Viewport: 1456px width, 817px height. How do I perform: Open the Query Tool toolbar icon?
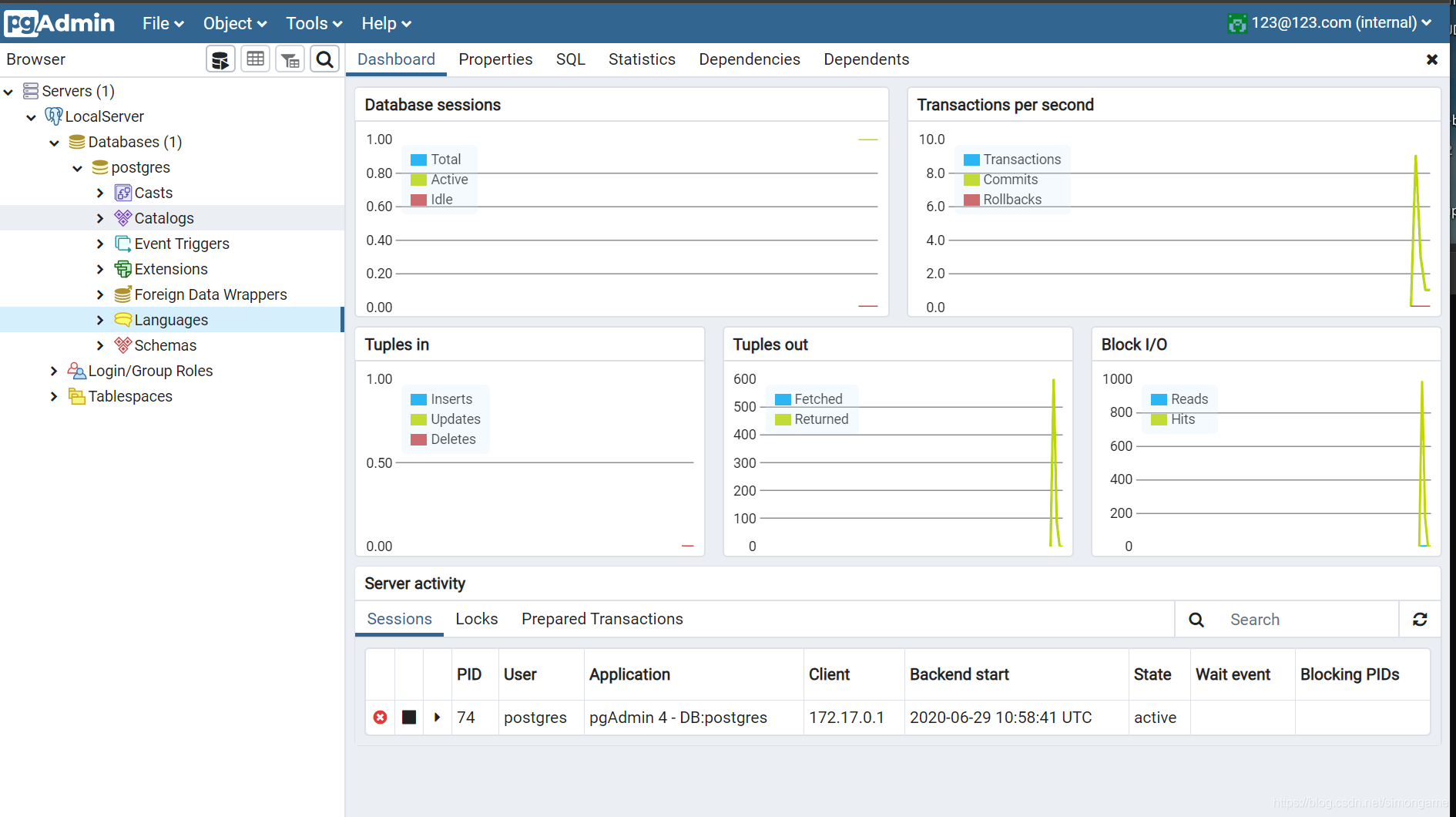point(220,59)
